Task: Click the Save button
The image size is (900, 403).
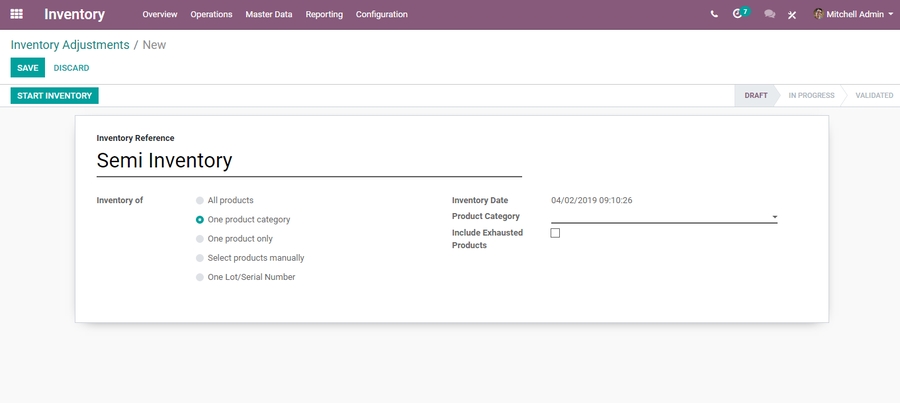Action: [27, 68]
